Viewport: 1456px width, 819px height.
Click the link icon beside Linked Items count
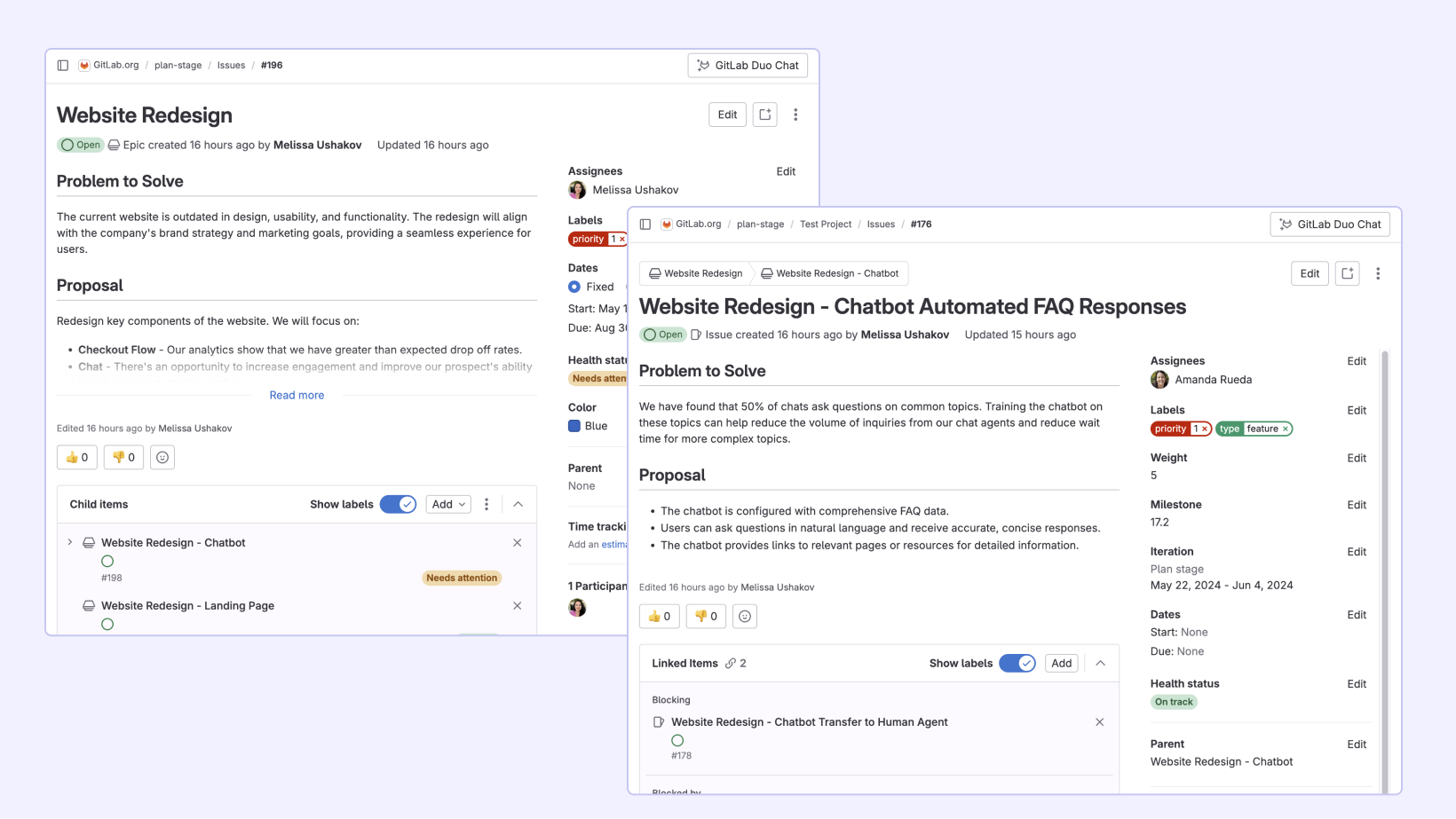pyautogui.click(x=732, y=663)
